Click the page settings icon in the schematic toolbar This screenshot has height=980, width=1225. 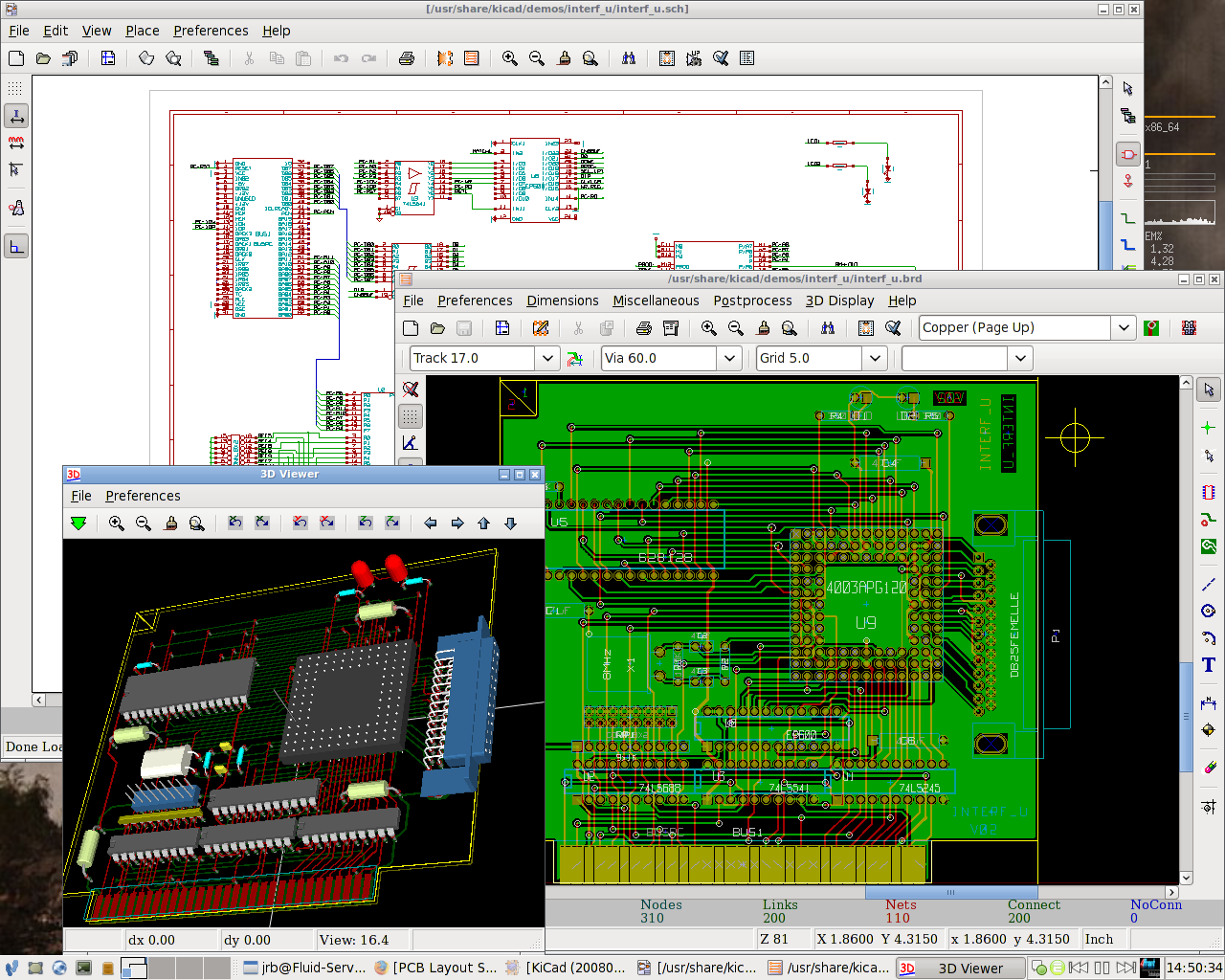[108, 58]
